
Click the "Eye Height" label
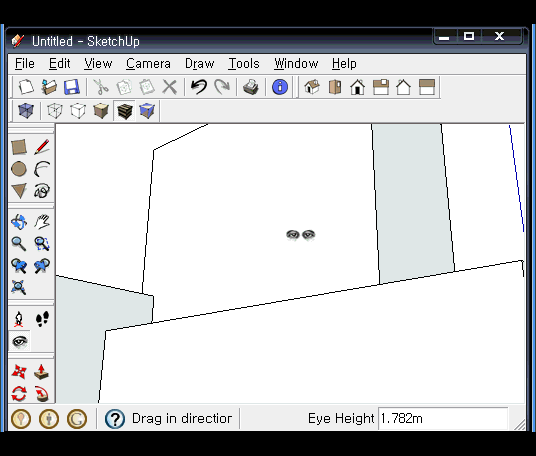pyautogui.click(x=341, y=418)
